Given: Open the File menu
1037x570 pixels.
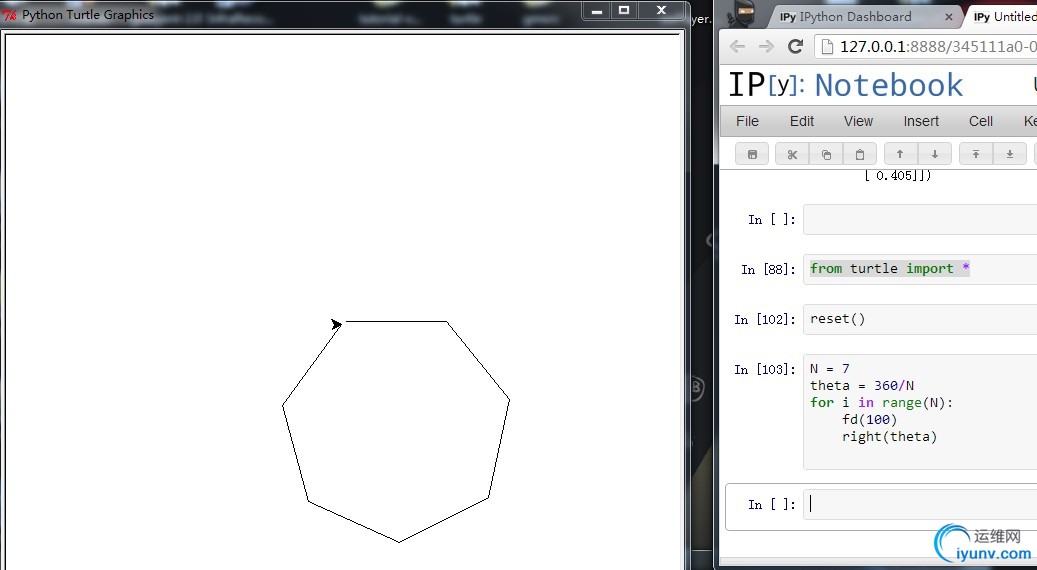Looking at the screenshot, I should point(747,121).
